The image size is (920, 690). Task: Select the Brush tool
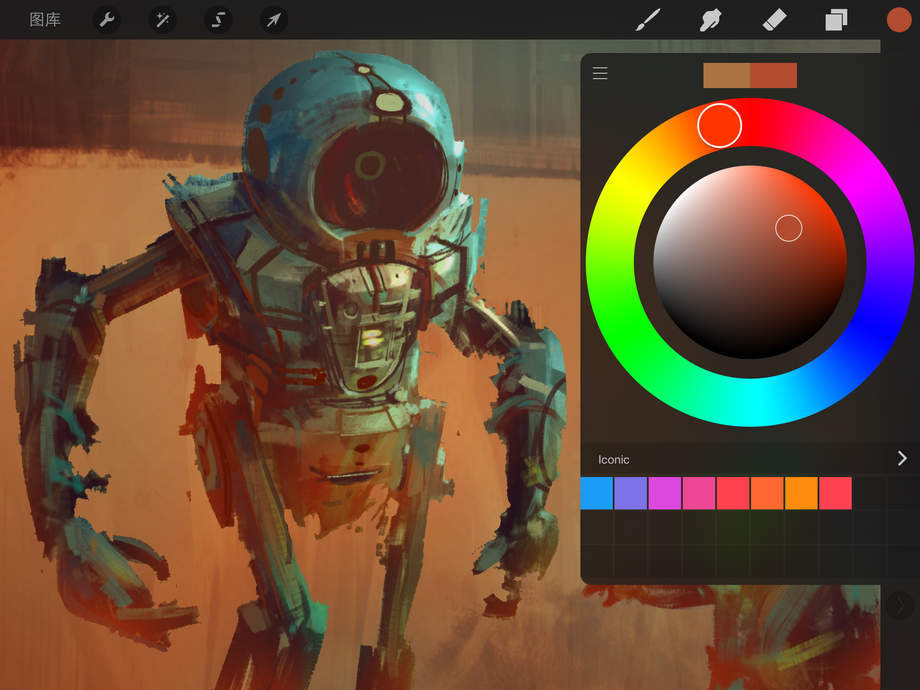point(648,20)
